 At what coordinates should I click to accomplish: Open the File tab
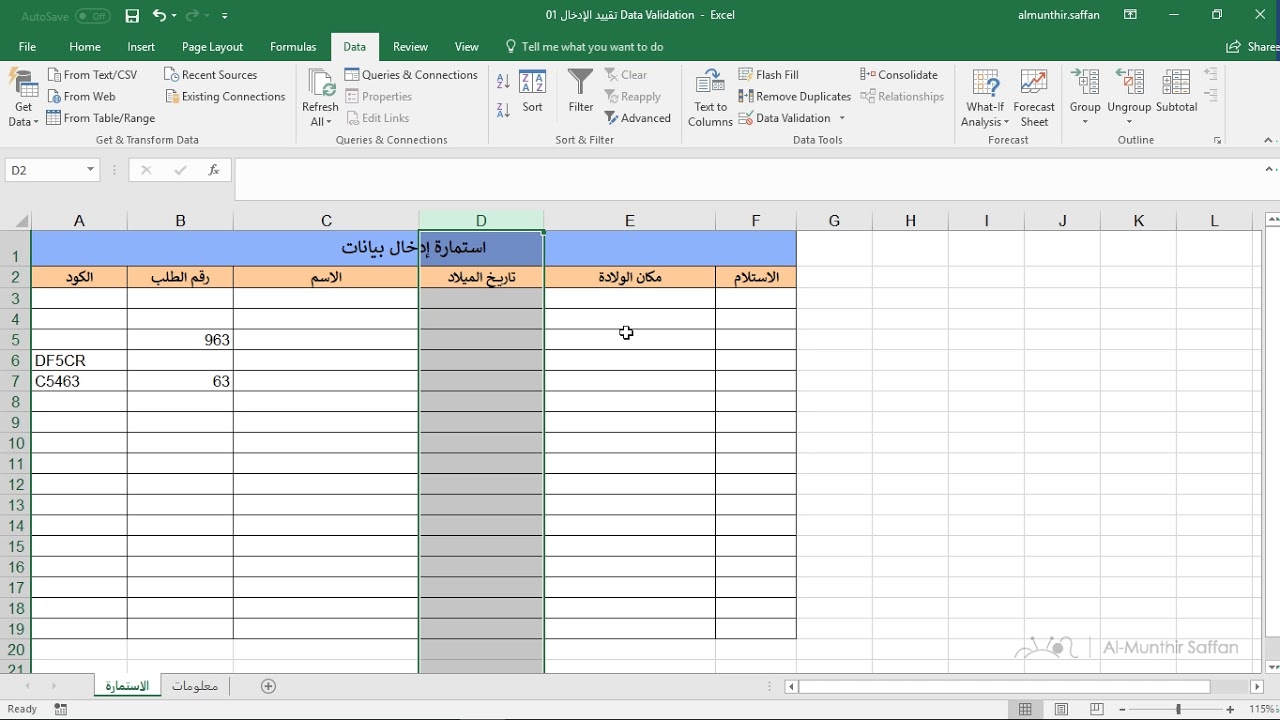click(27, 47)
